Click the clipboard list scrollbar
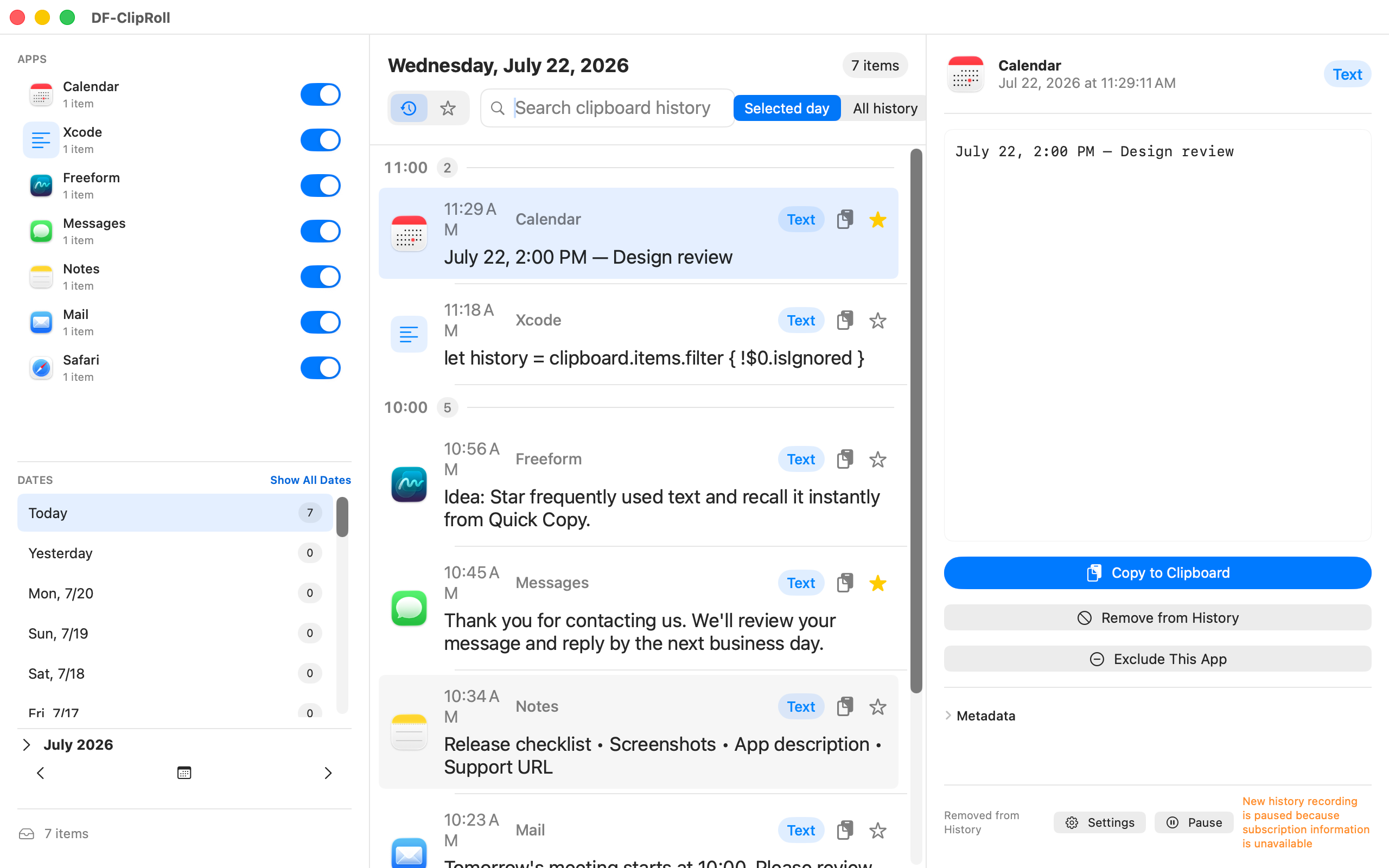This screenshot has width=1389, height=868. click(x=916, y=421)
